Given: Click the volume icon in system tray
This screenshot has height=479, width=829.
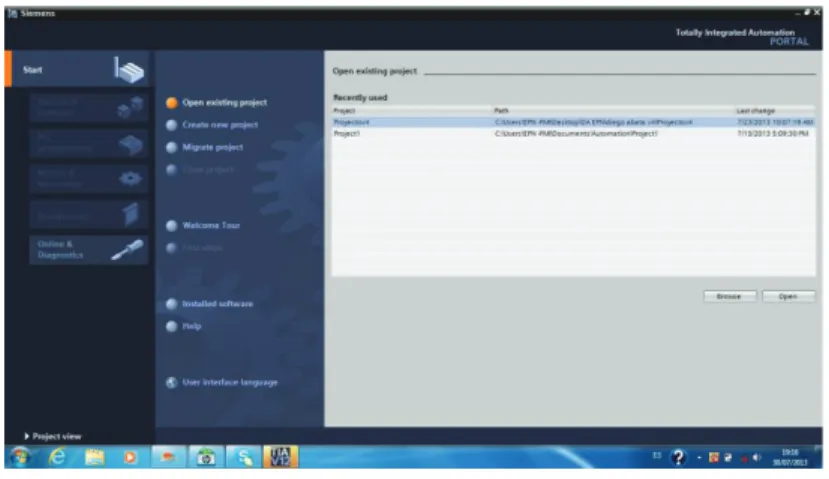Looking at the screenshot, I should [x=757, y=457].
